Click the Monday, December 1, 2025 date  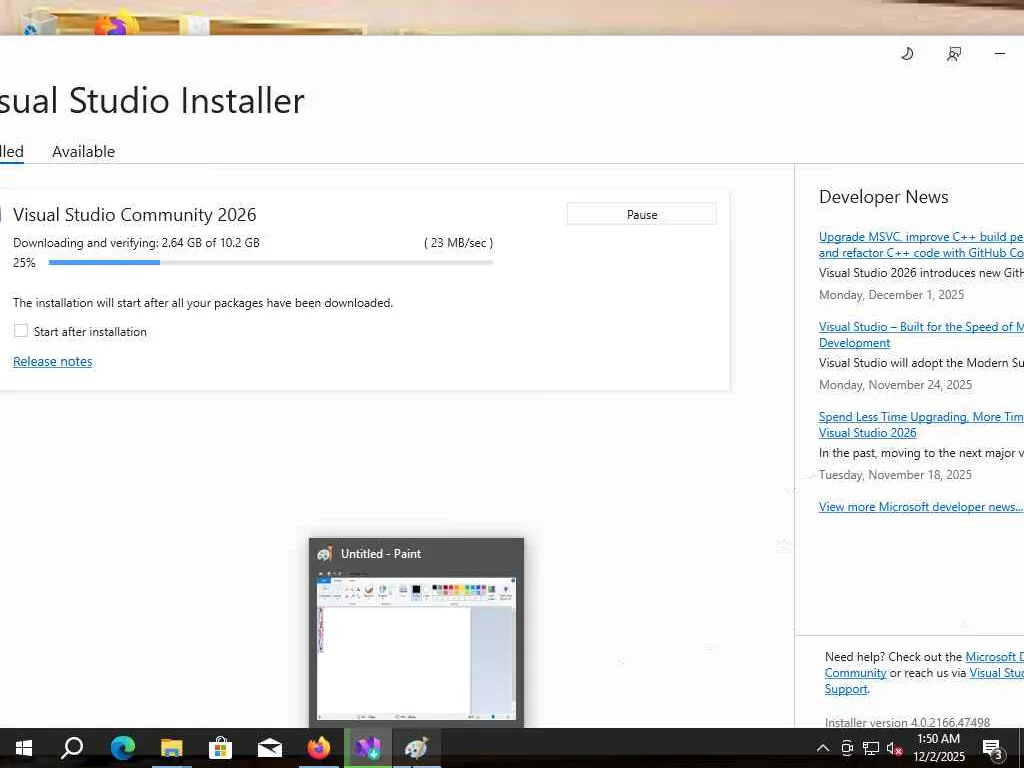891,295
